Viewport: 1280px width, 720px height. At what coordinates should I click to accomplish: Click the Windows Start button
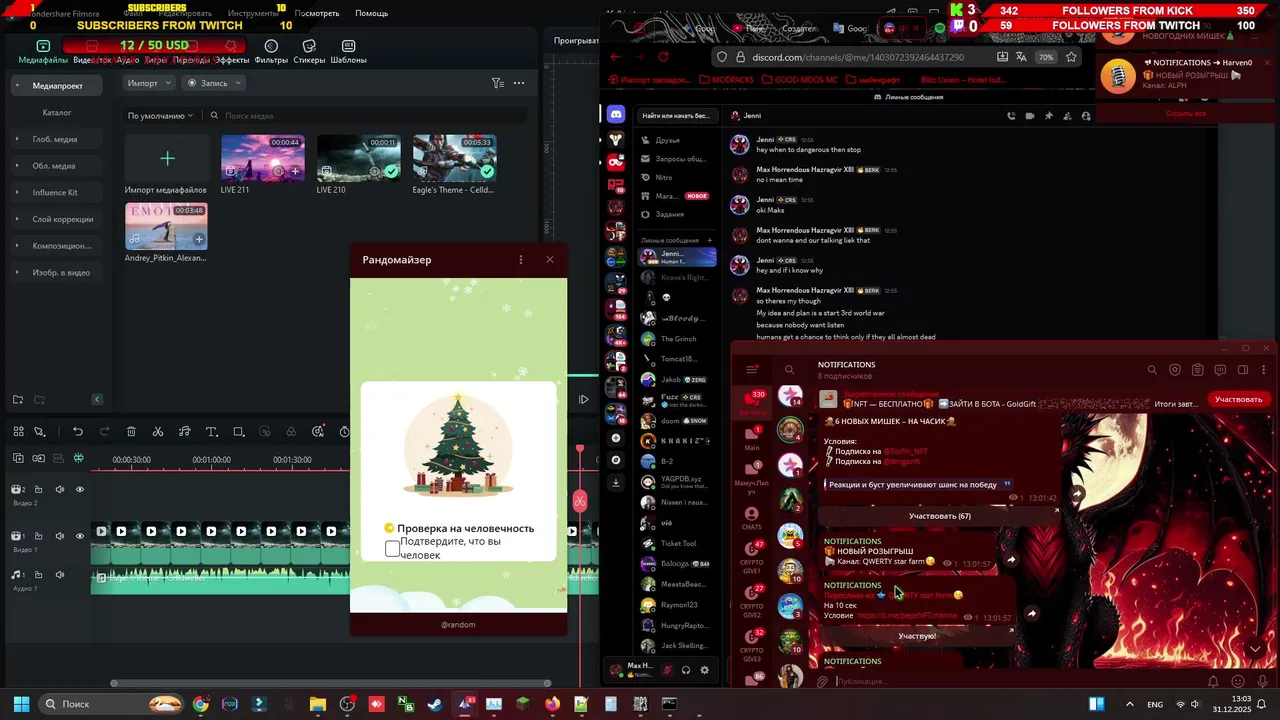click(22, 704)
